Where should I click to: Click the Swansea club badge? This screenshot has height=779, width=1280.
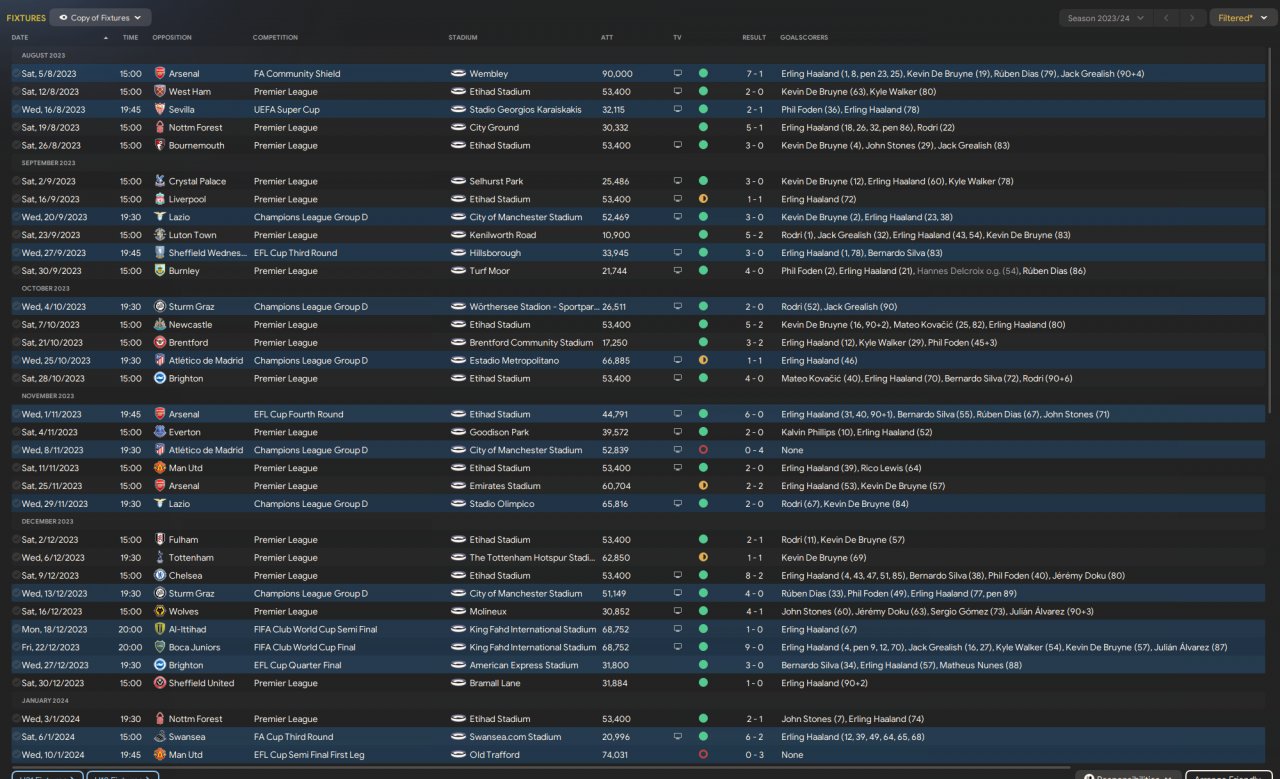(160, 737)
